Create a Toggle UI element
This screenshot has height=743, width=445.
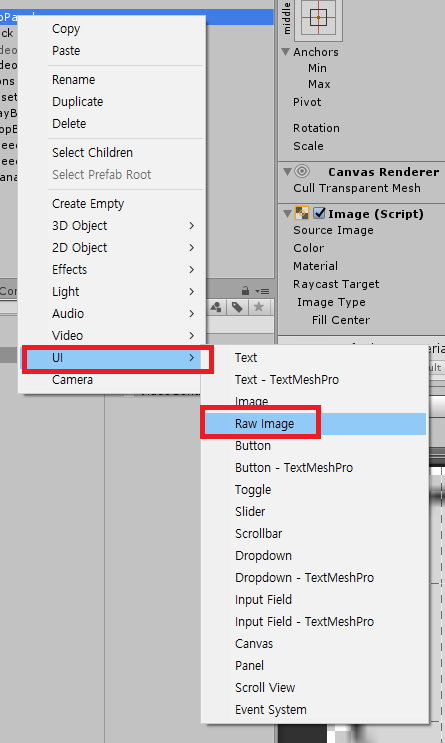point(253,490)
